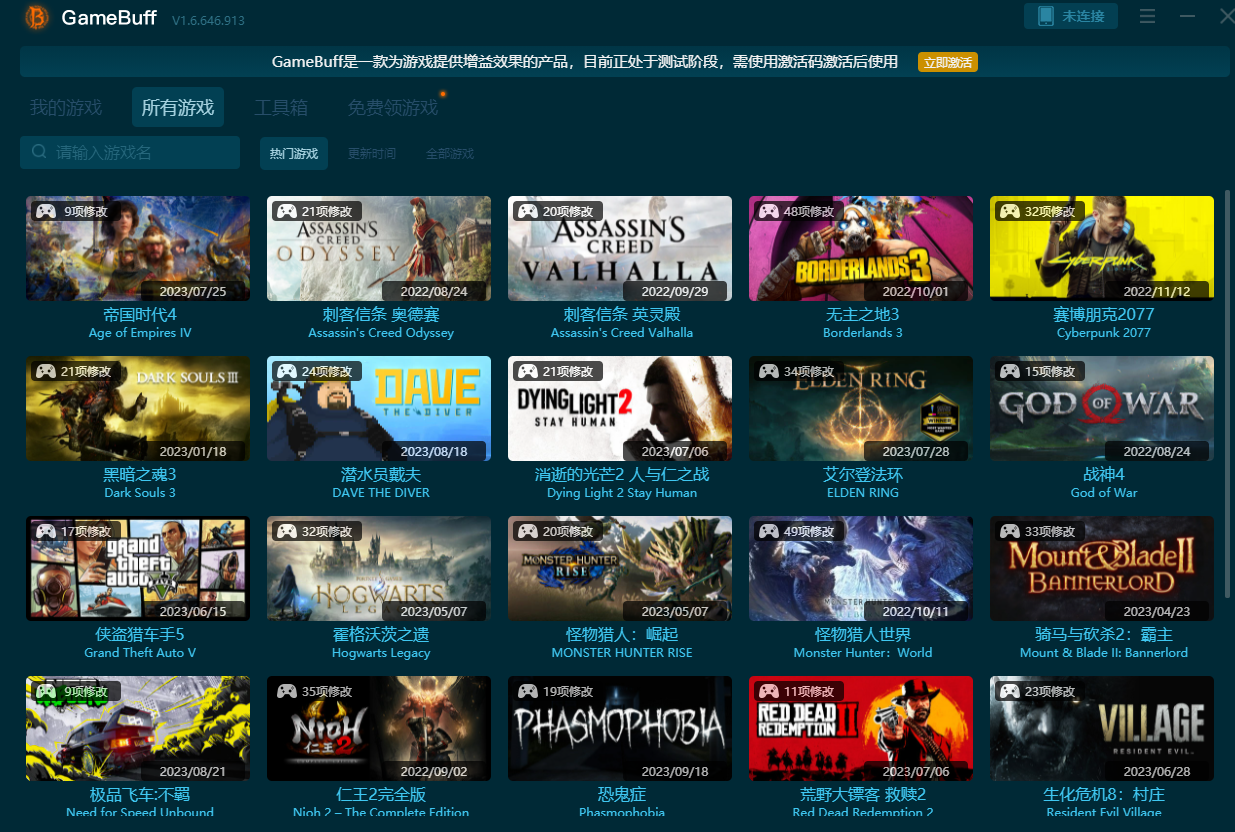Screen dimensions: 1235x832
Task: Click the 骑马与砍杀2:霸主 title
Action: click(x=1104, y=634)
